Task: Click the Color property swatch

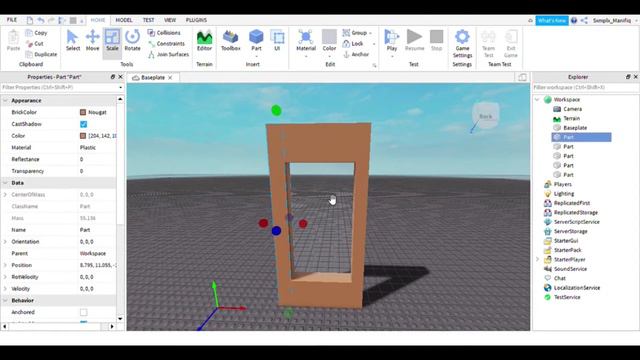Action: [83, 136]
